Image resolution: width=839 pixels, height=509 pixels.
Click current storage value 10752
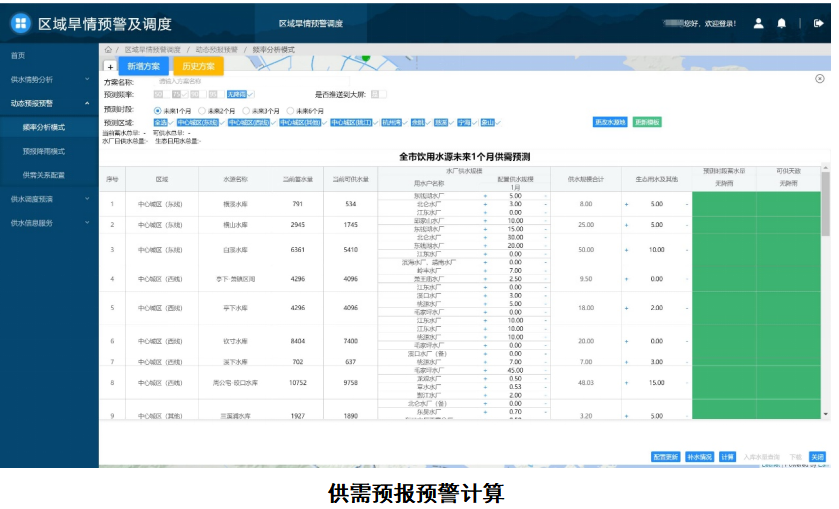pos(298,383)
